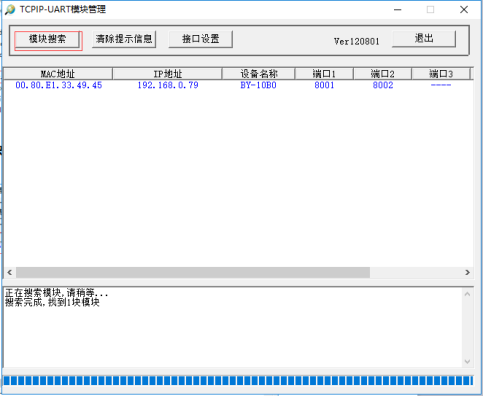
Task: Click the 模块搜索 button
Action: click(47, 40)
